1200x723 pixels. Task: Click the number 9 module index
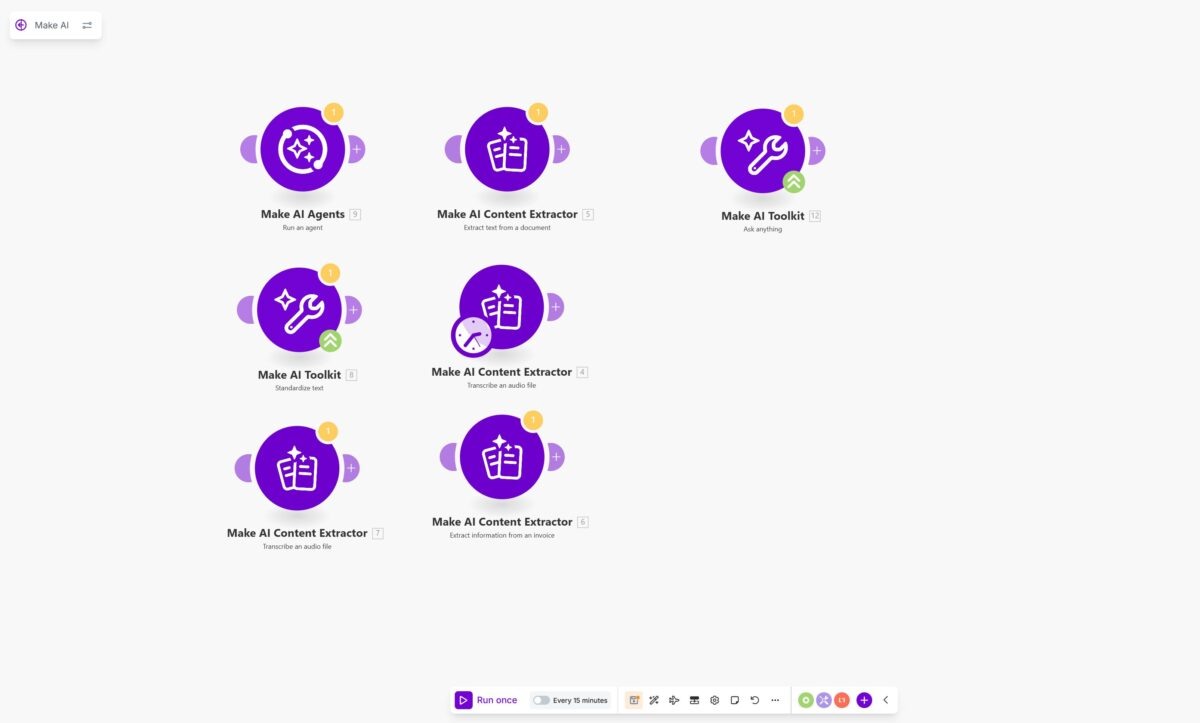pyautogui.click(x=355, y=214)
